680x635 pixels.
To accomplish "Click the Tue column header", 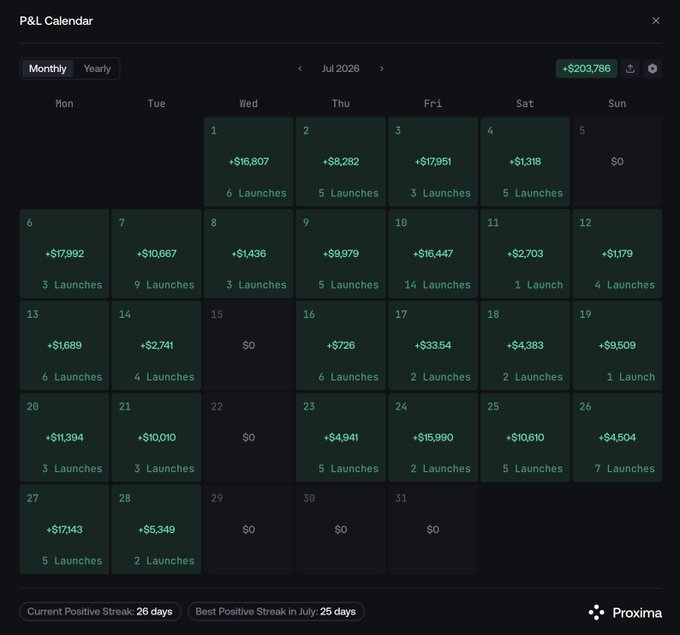I will pyautogui.click(x=157, y=104).
